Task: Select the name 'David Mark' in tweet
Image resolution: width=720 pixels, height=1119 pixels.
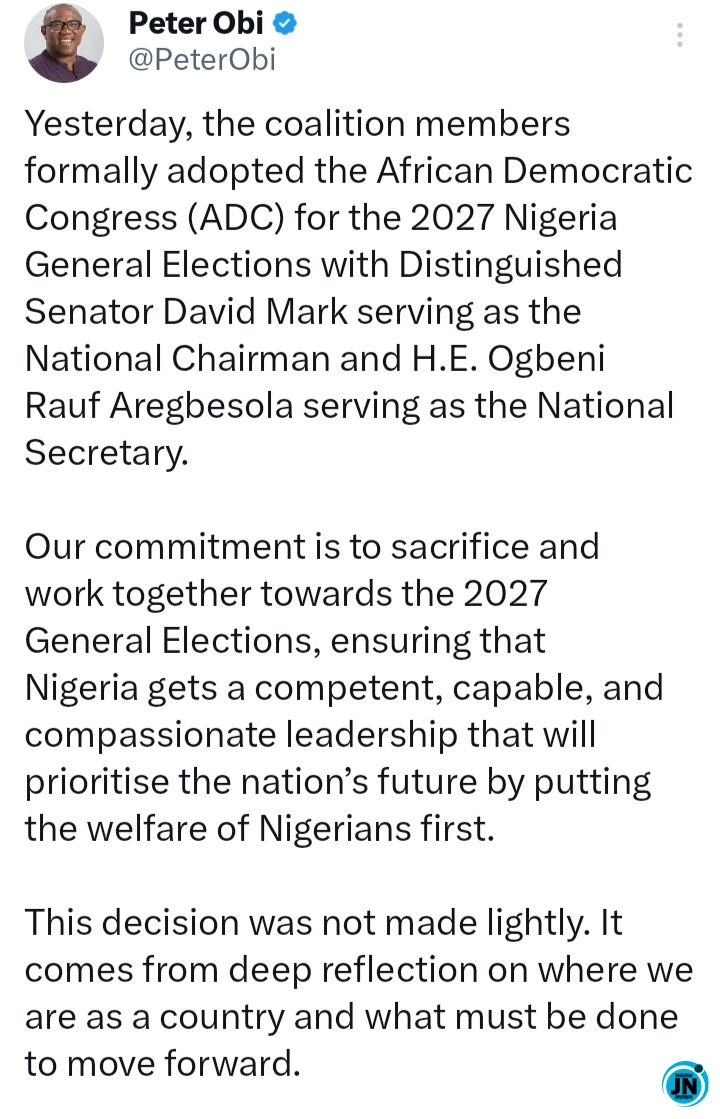Action: [255, 312]
